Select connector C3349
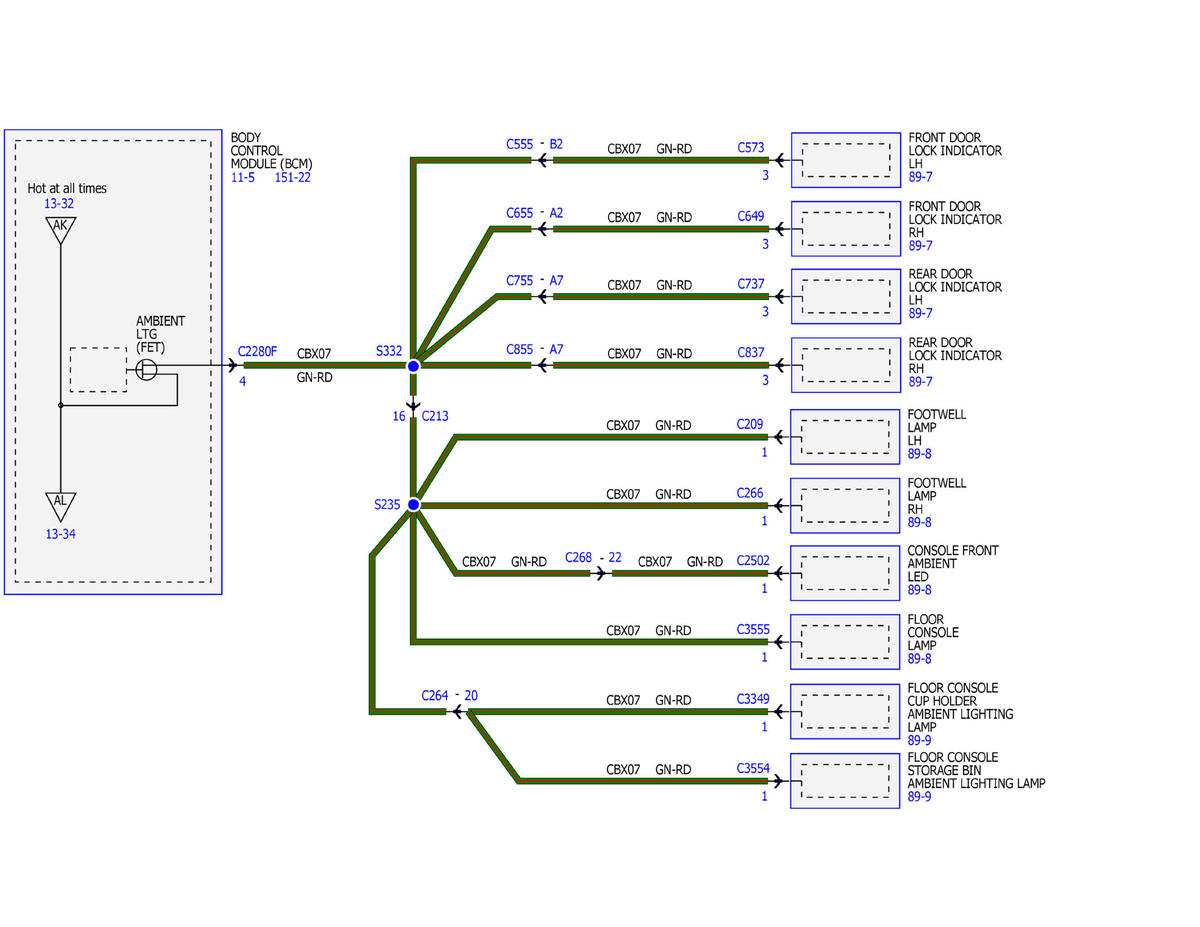 [x=753, y=699]
